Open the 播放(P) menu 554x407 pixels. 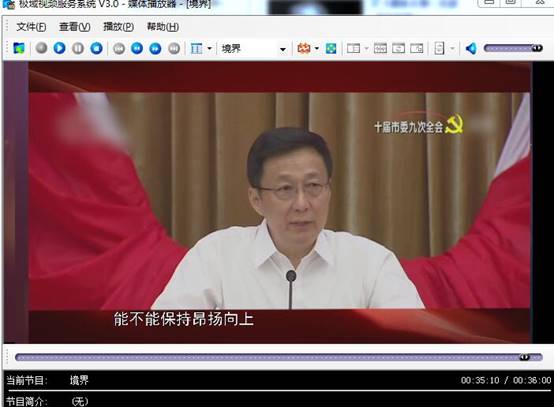coord(118,26)
